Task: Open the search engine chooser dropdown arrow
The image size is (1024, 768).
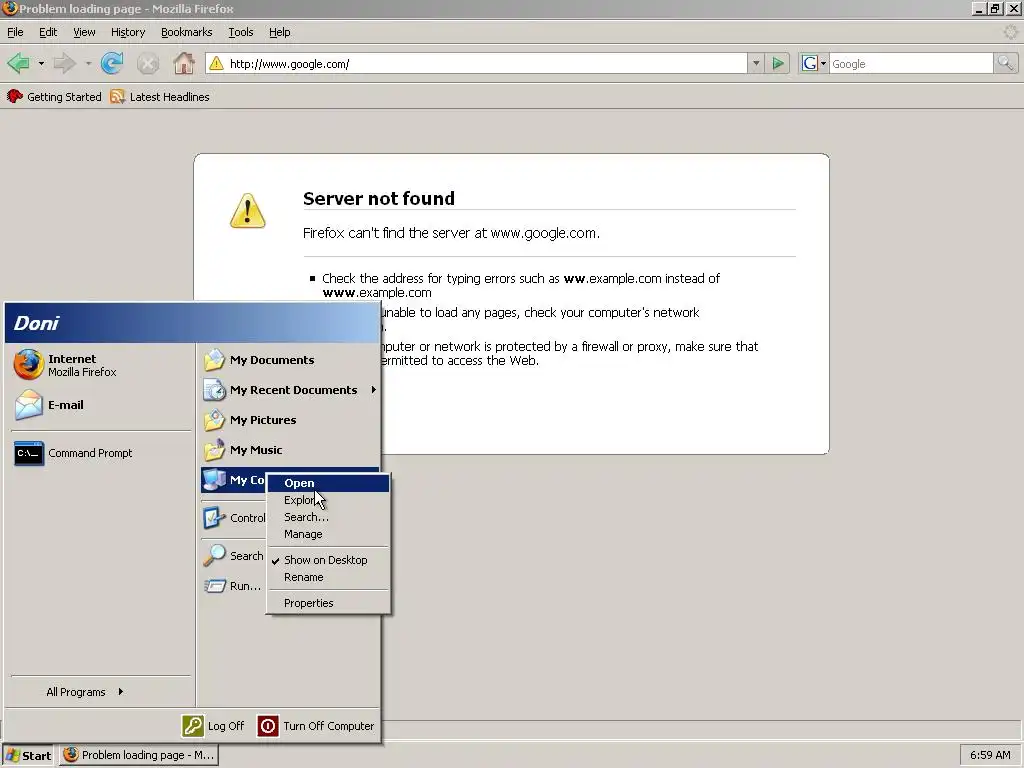Action: (x=824, y=63)
